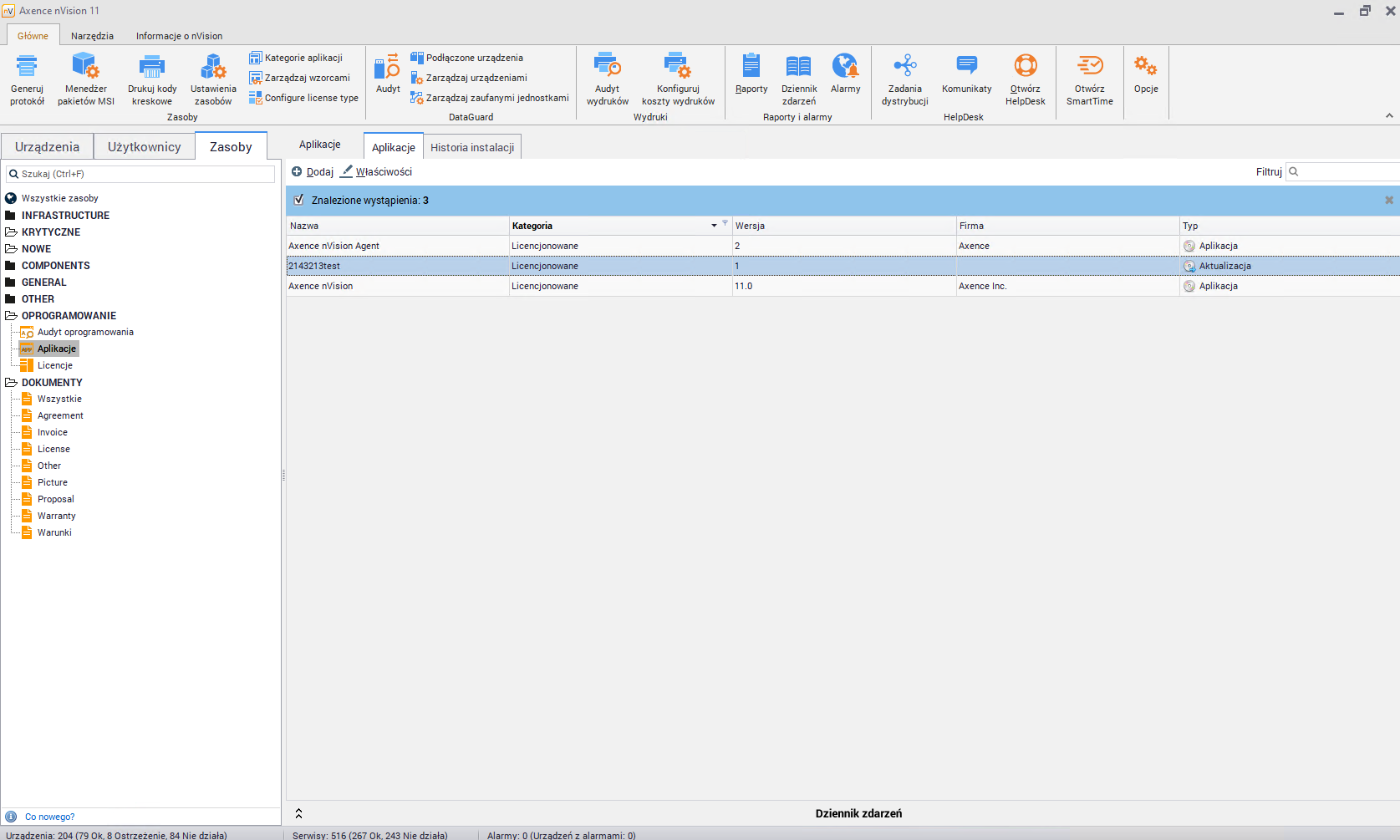1400x840 pixels.
Task: Expand the Dziennik zdarzeń bottom panel
Action: click(298, 813)
